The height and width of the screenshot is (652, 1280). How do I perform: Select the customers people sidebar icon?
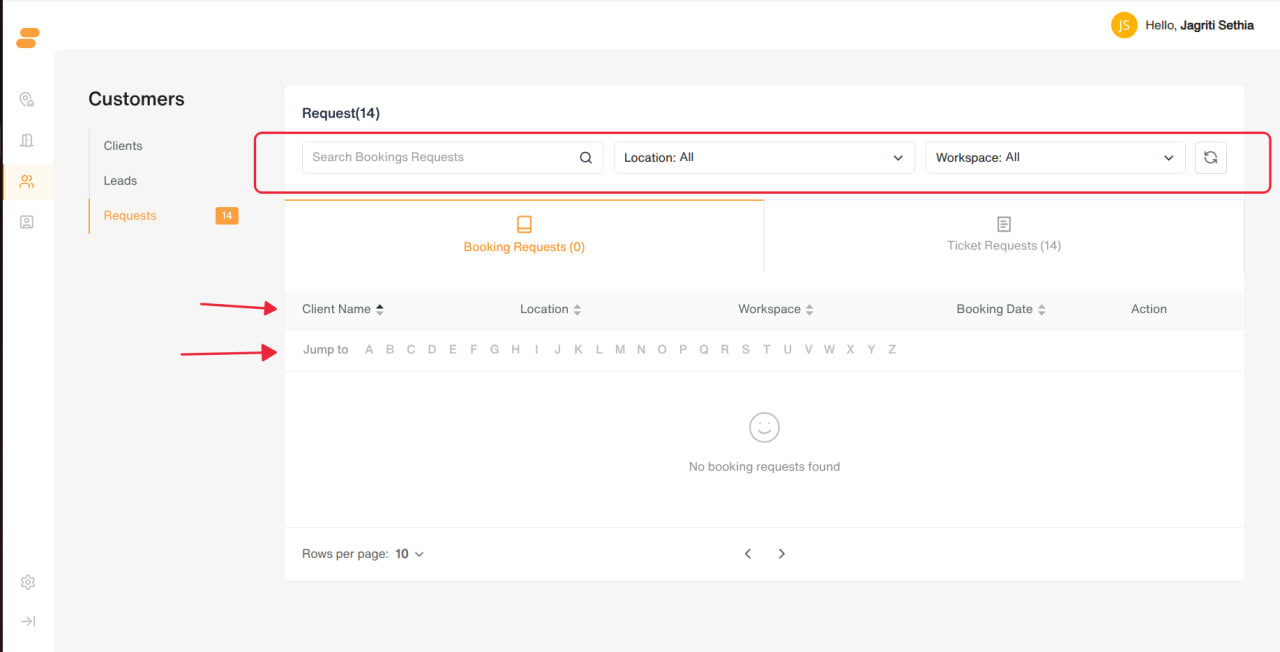click(27, 181)
